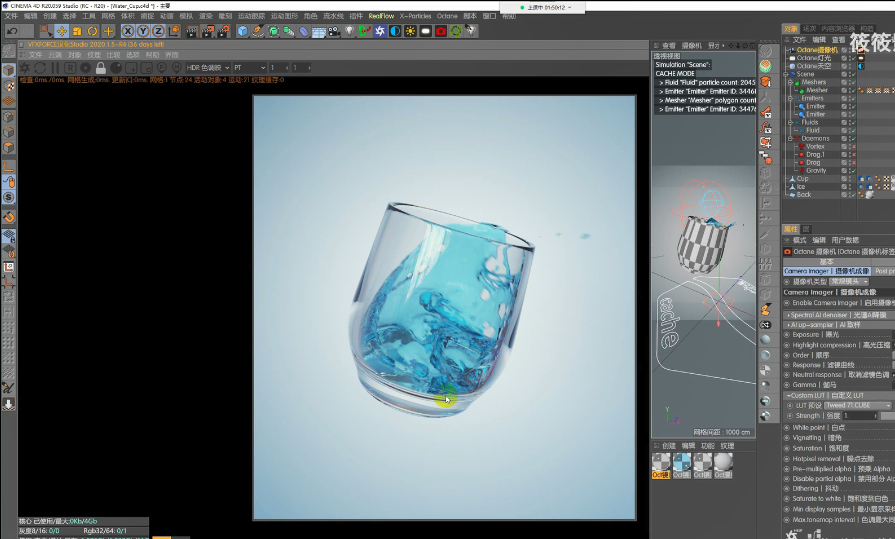Click the Undo arrow in top toolbar

click(12, 31)
